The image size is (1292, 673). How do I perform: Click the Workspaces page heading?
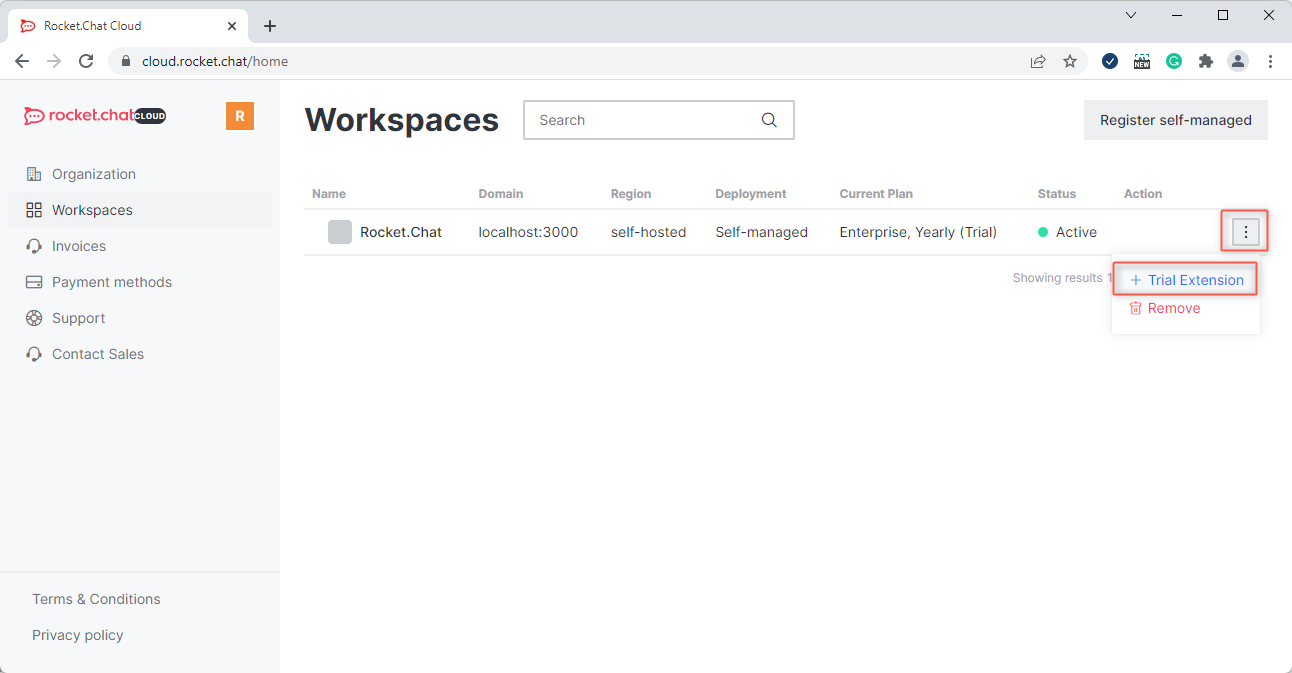[402, 120]
